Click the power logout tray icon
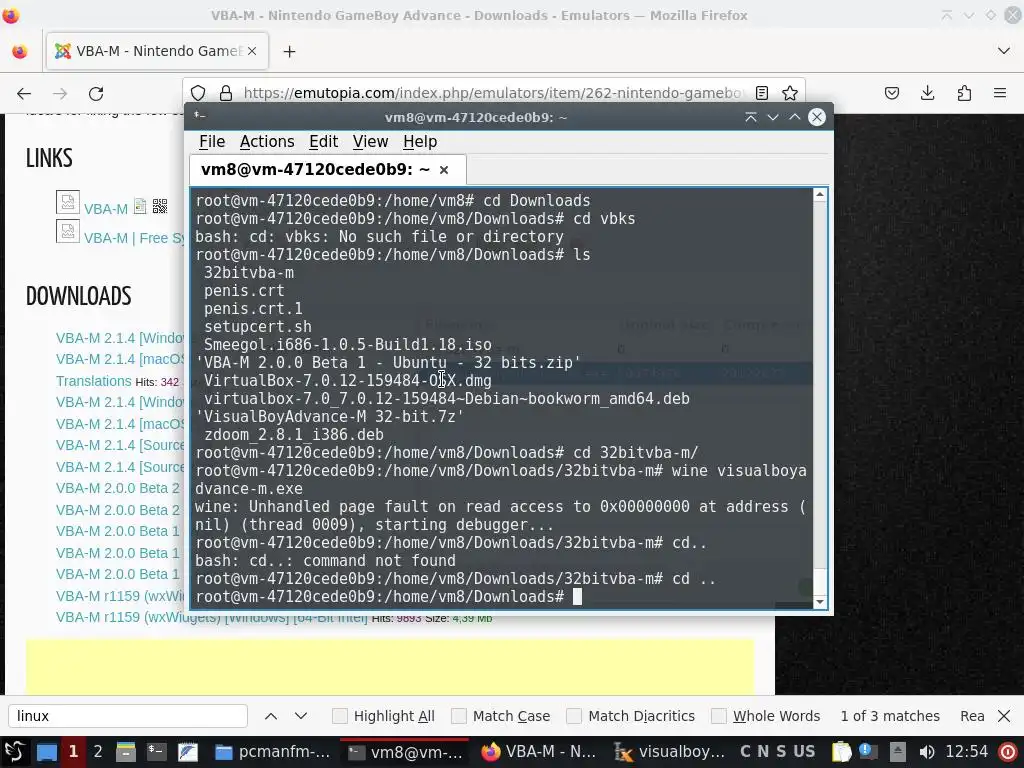Image resolution: width=1024 pixels, height=768 pixels. pyautogui.click(x=1008, y=752)
